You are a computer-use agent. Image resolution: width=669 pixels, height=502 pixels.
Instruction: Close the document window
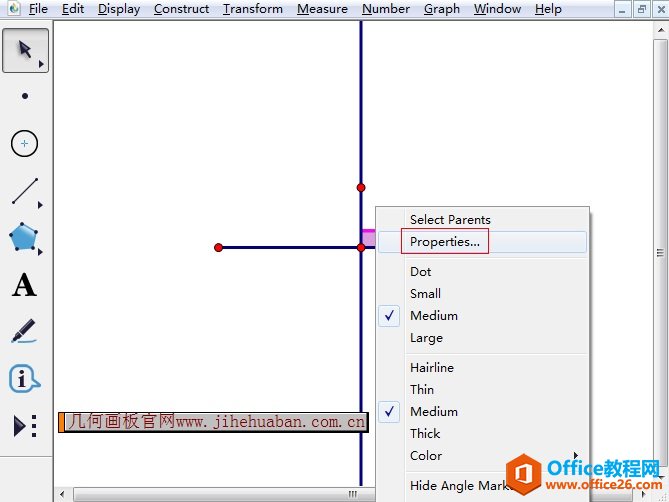[x=660, y=9]
